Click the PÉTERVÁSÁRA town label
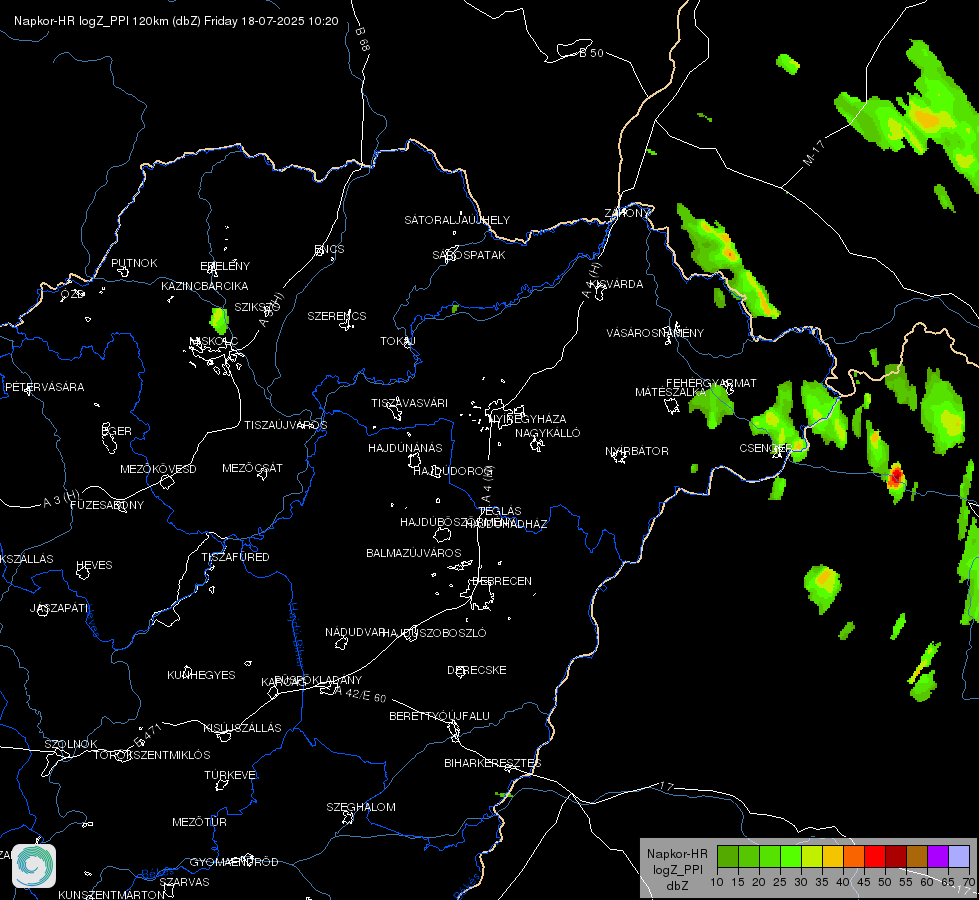 tap(44, 387)
